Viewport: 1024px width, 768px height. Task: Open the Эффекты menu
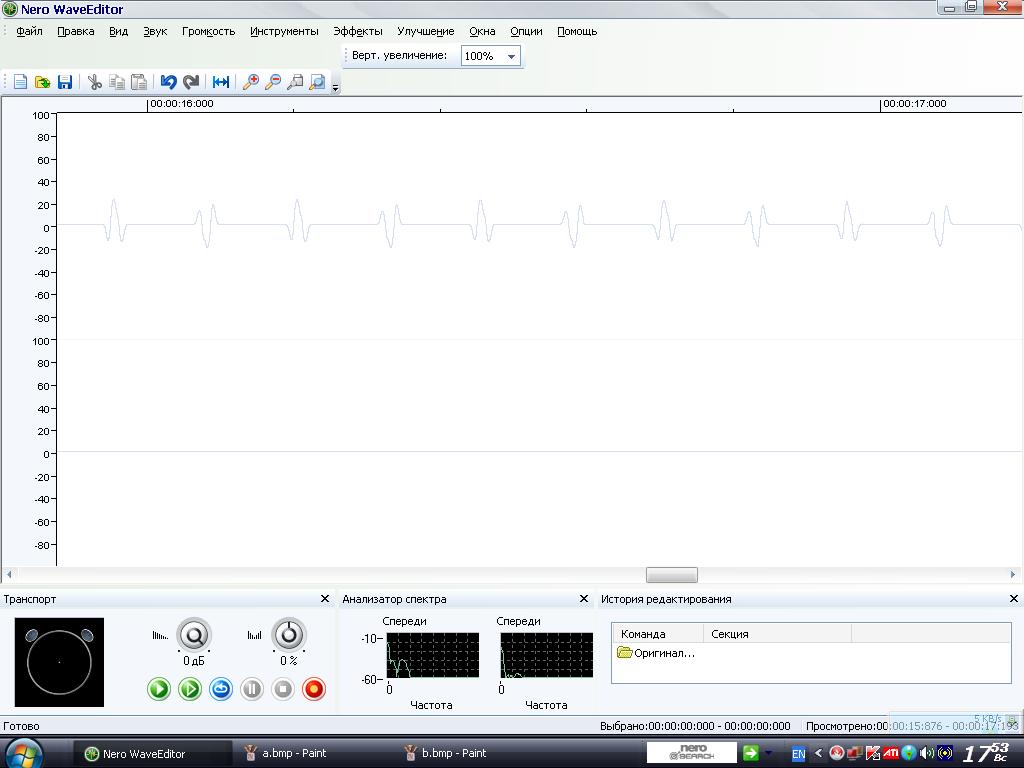click(x=357, y=31)
